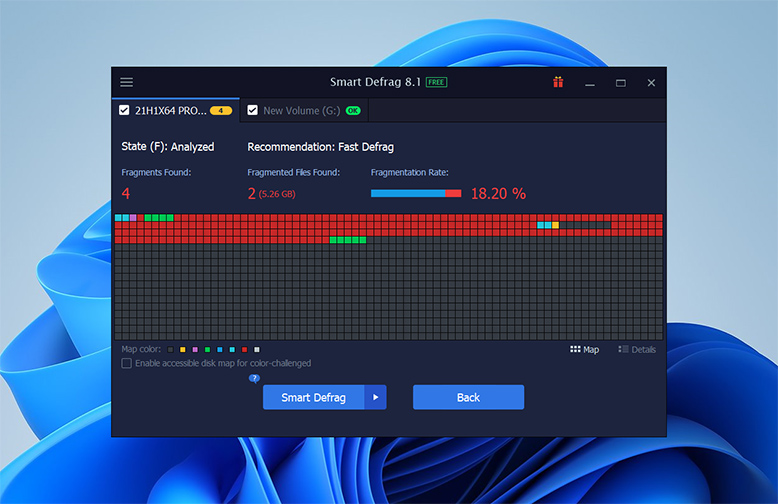Screen dimensions: 778x504
Task: Click the green block cluster in fourth map row
Action: point(348,240)
